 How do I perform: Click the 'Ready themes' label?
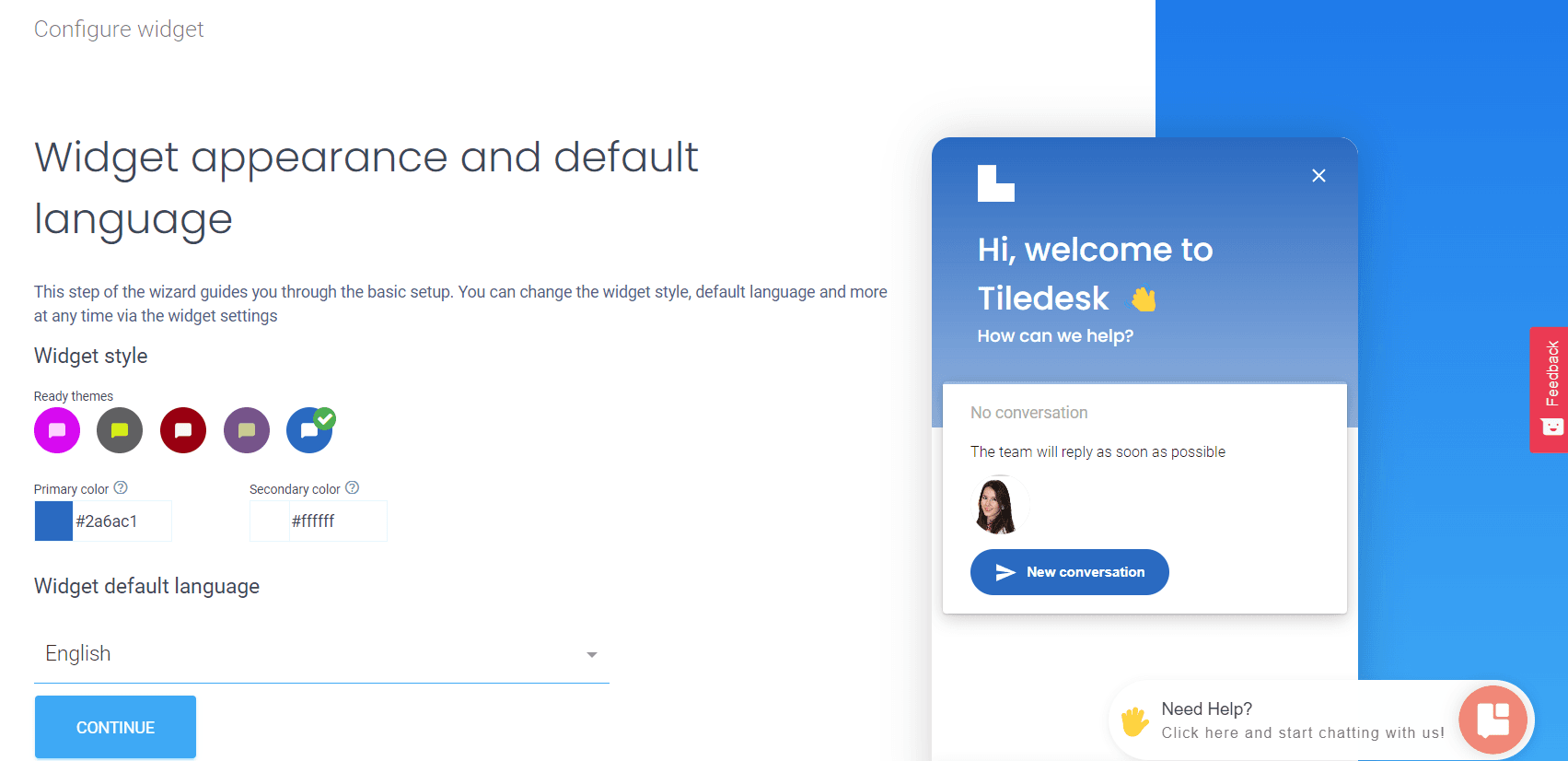point(74,396)
